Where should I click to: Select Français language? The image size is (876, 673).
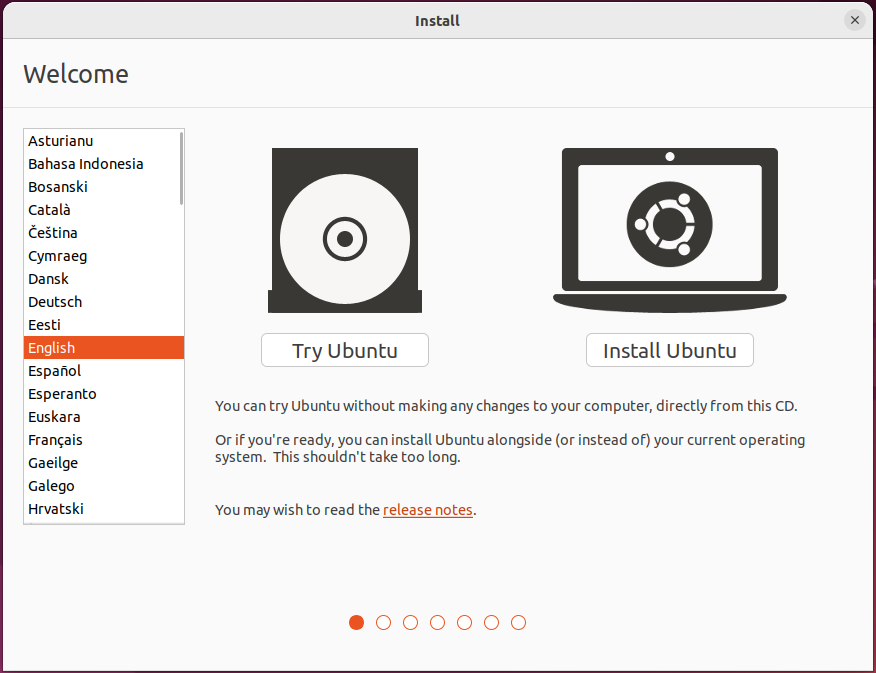point(103,440)
